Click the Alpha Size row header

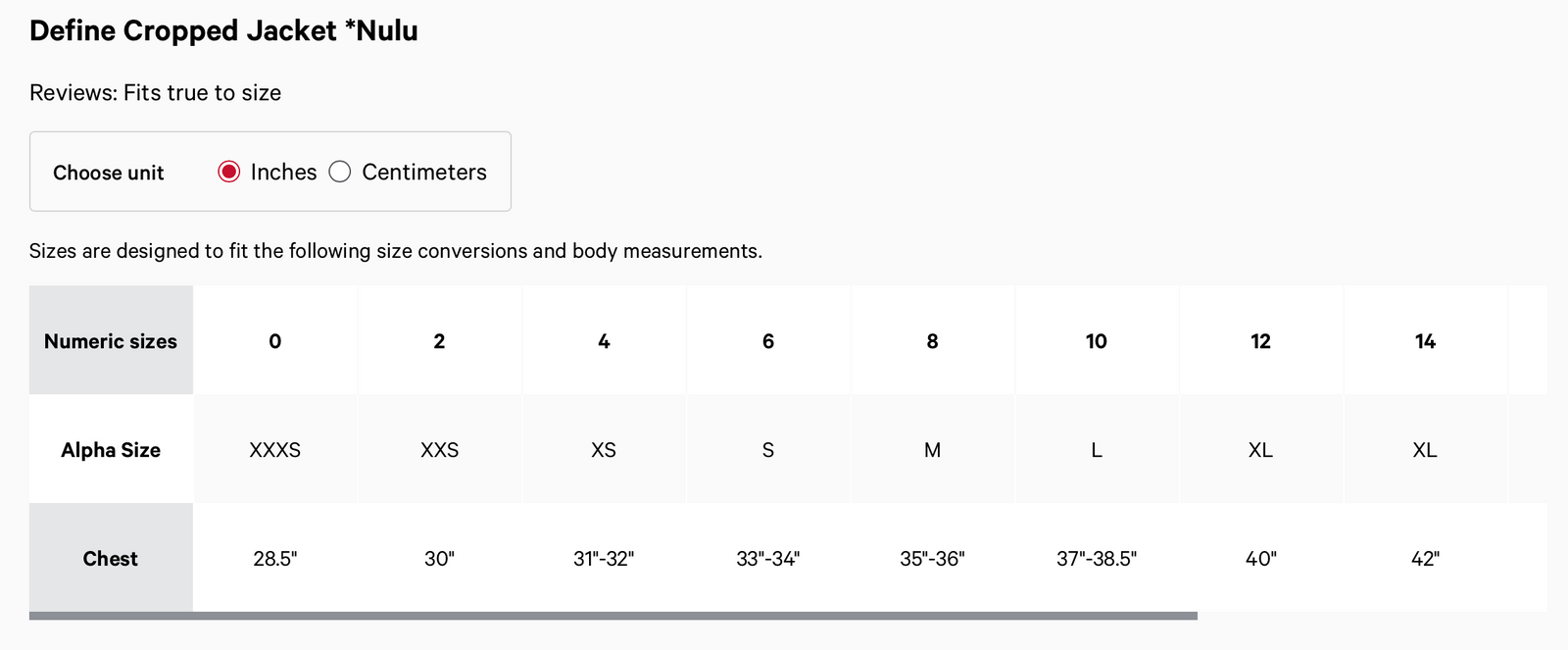[111, 450]
